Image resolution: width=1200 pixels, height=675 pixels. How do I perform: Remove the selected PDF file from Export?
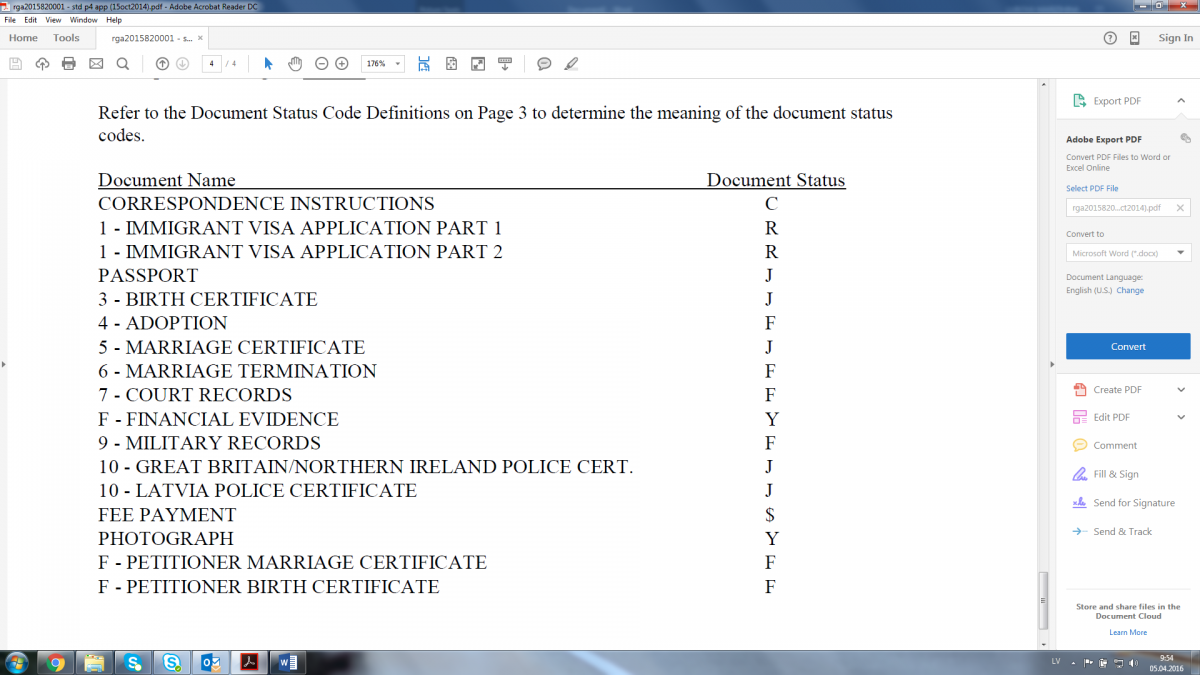click(1180, 208)
